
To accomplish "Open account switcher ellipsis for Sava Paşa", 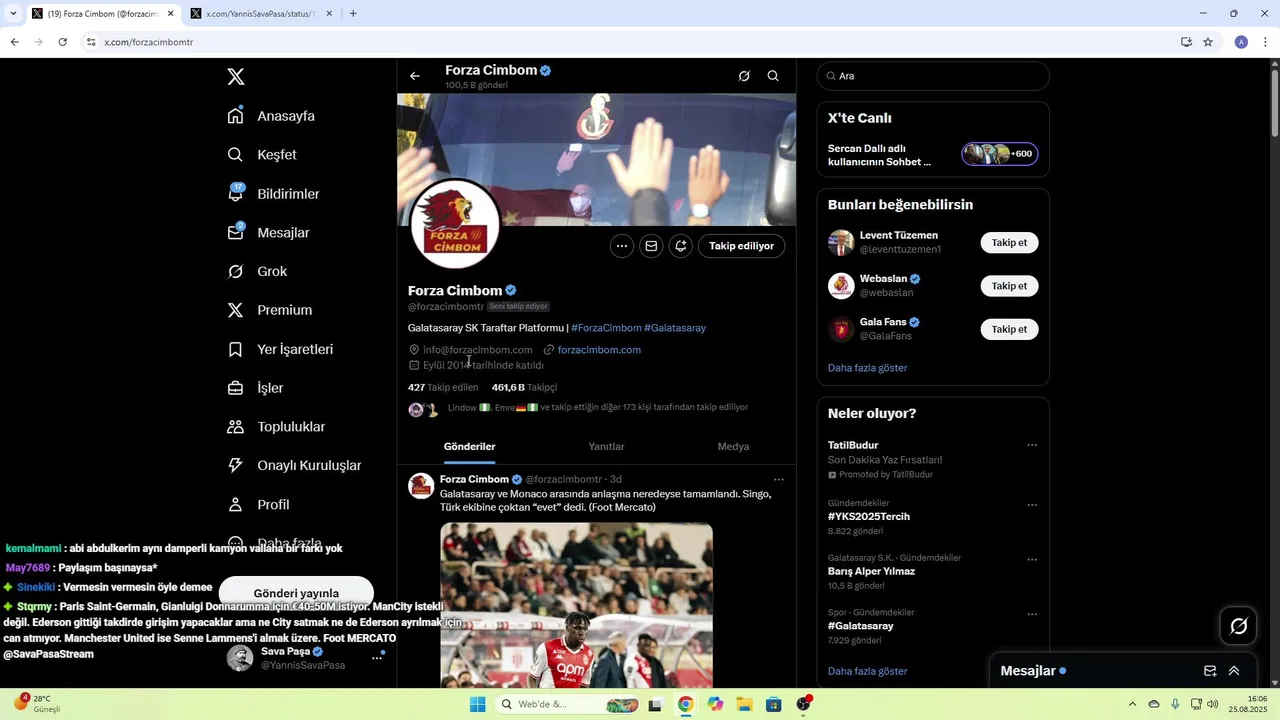I will pyautogui.click(x=377, y=657).
